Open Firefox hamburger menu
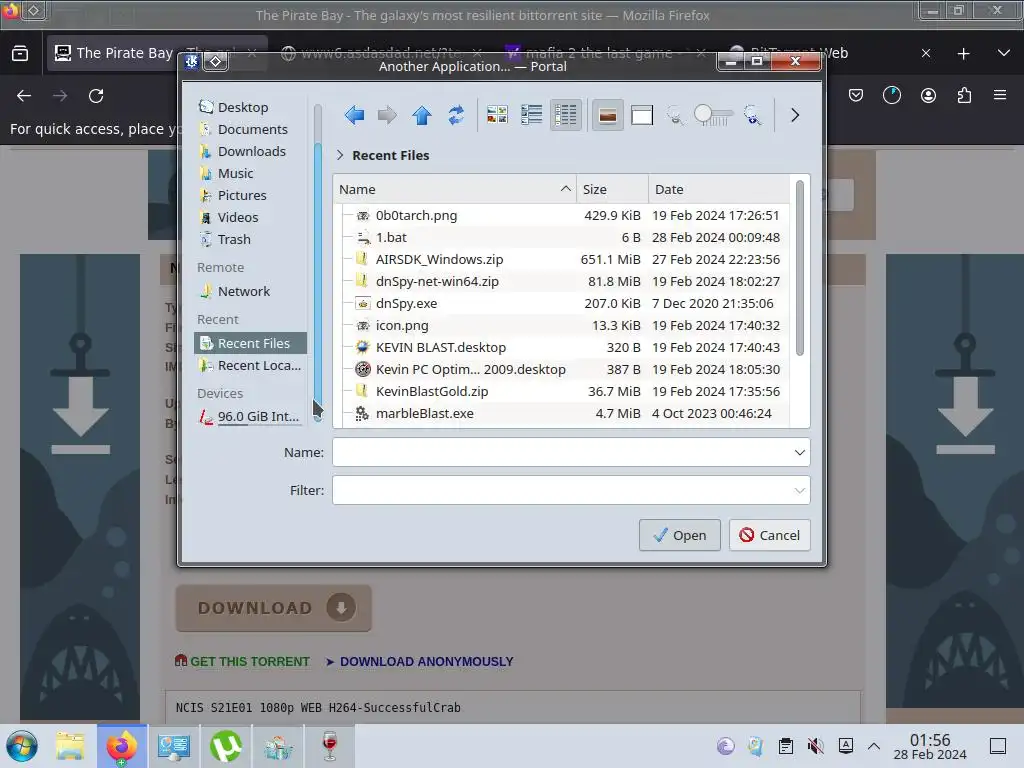Viewport: 1024px width, 768px height. [1000, 95]
